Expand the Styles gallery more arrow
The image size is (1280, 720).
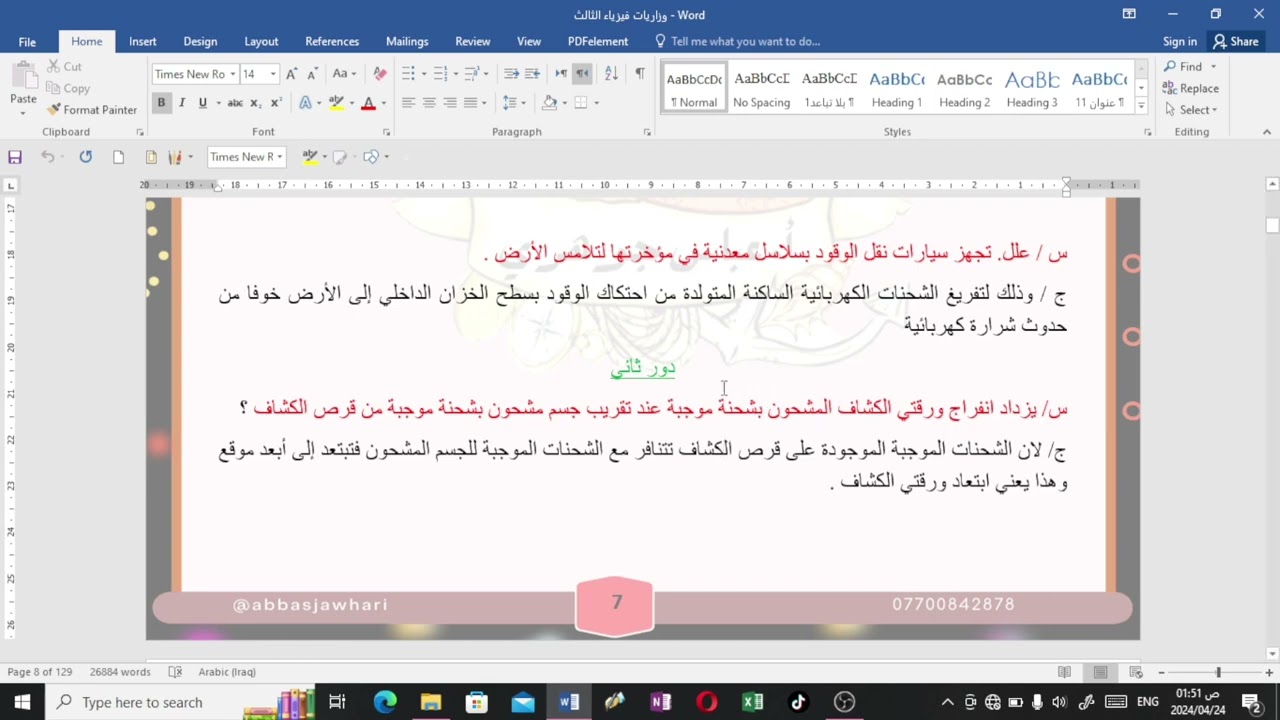1140,104
